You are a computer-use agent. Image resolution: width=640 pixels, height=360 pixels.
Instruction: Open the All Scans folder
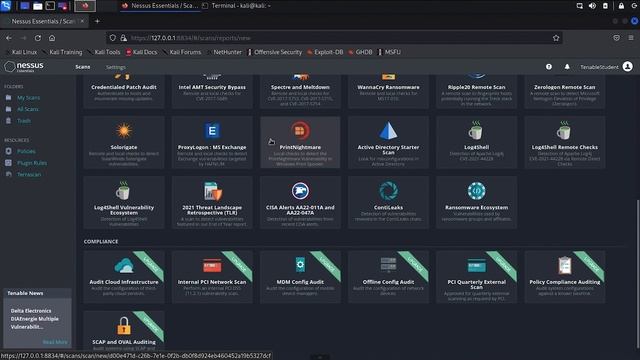(28, 109)
